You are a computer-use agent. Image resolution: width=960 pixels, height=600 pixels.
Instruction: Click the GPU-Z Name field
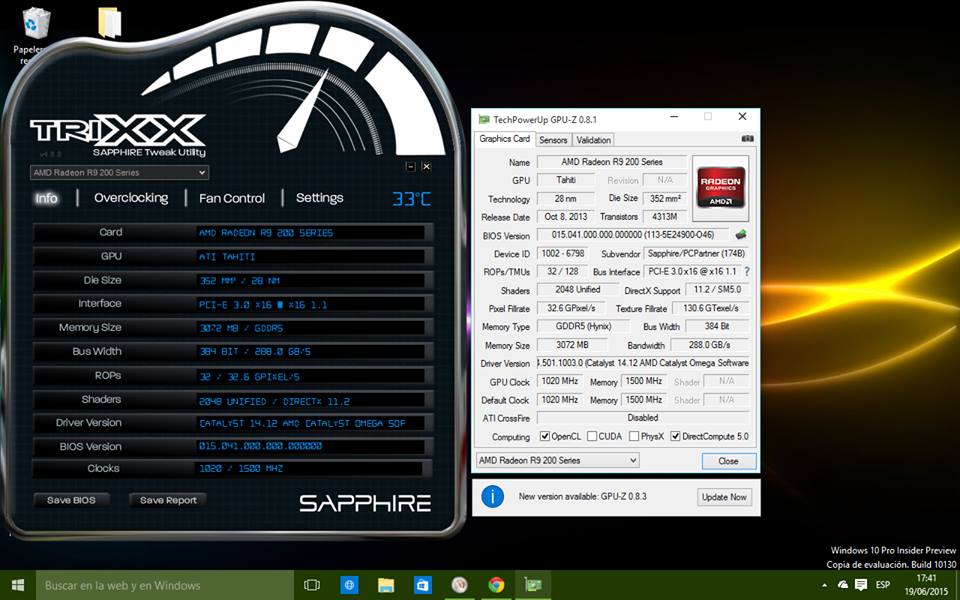612,162
